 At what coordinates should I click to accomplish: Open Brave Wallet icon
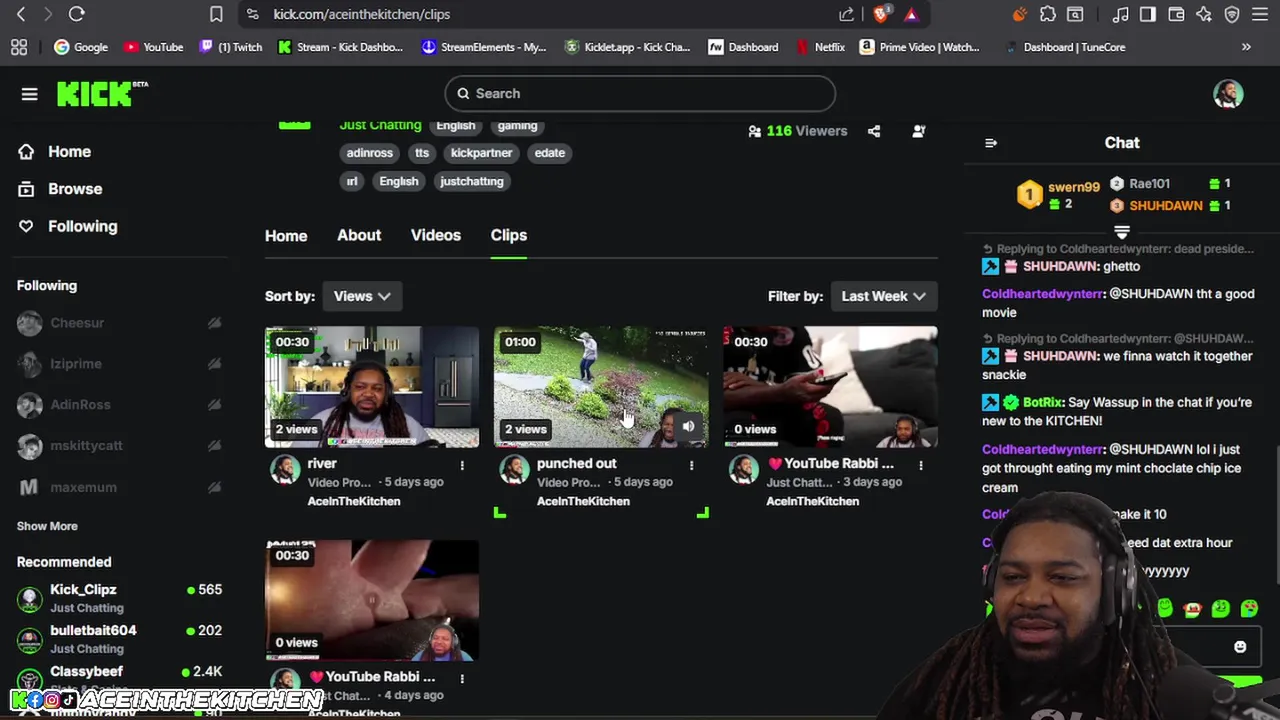click(x=1176, y=14)
